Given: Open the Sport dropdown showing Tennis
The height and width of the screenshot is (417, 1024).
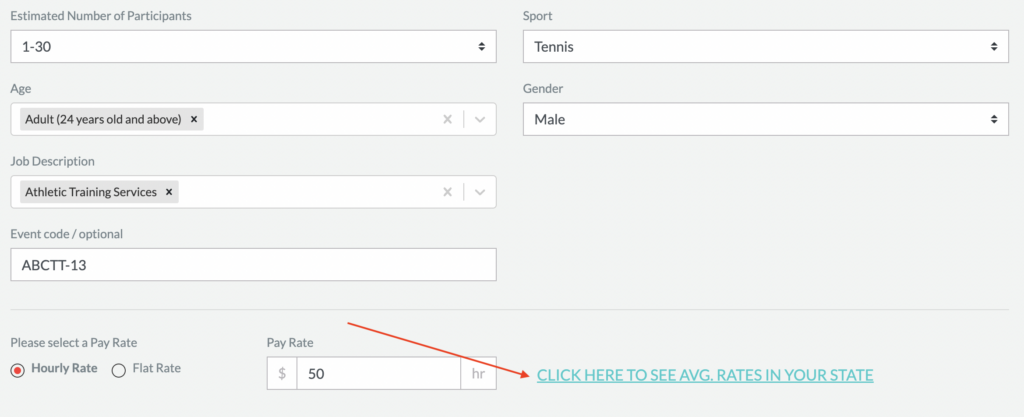Looking at the screenshot, I should 766,46.
